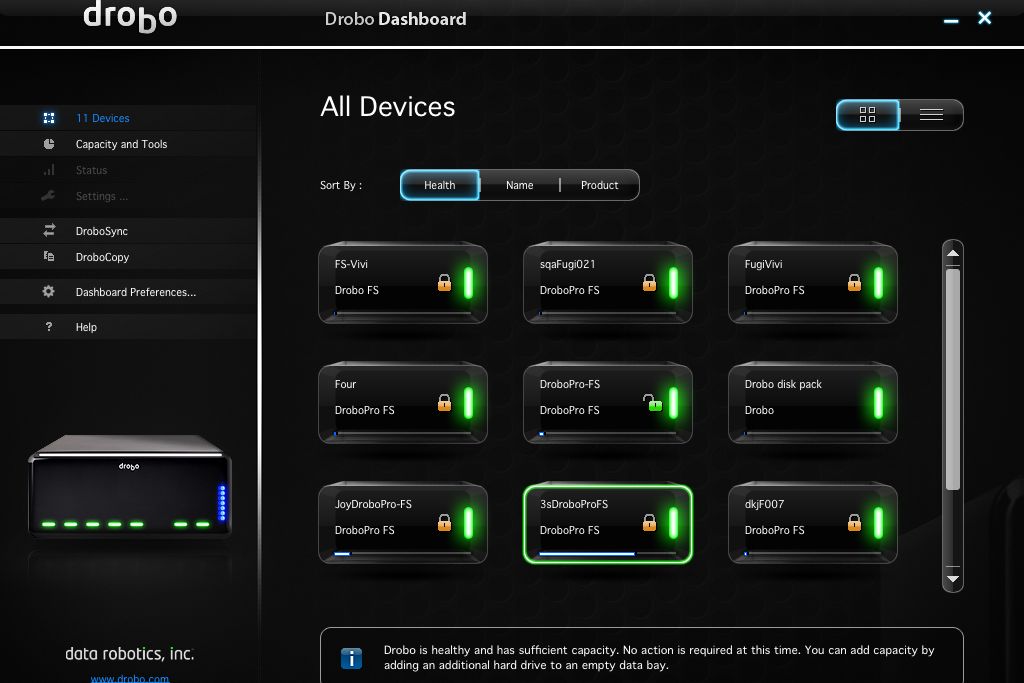The height and width of the screenshot is (683, 1024).
Task: Select the dkjF007 device card
Action: [x=813, y=524]
